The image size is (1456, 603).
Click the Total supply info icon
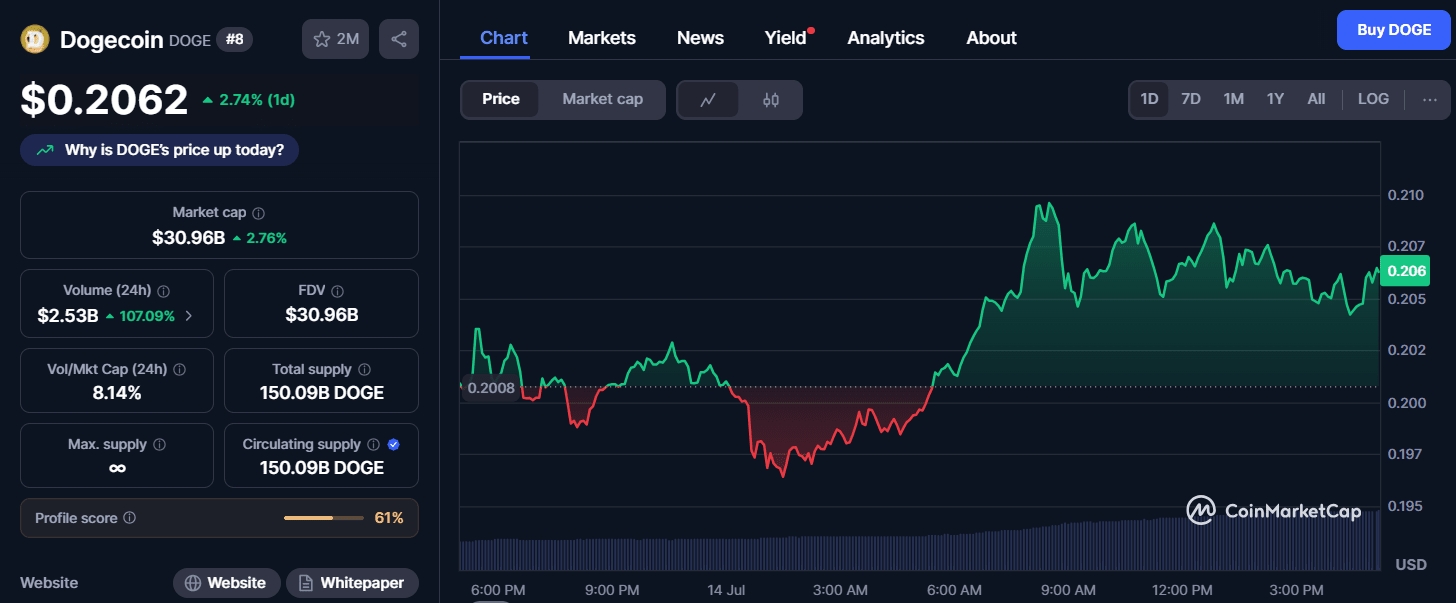click(364, 369)
